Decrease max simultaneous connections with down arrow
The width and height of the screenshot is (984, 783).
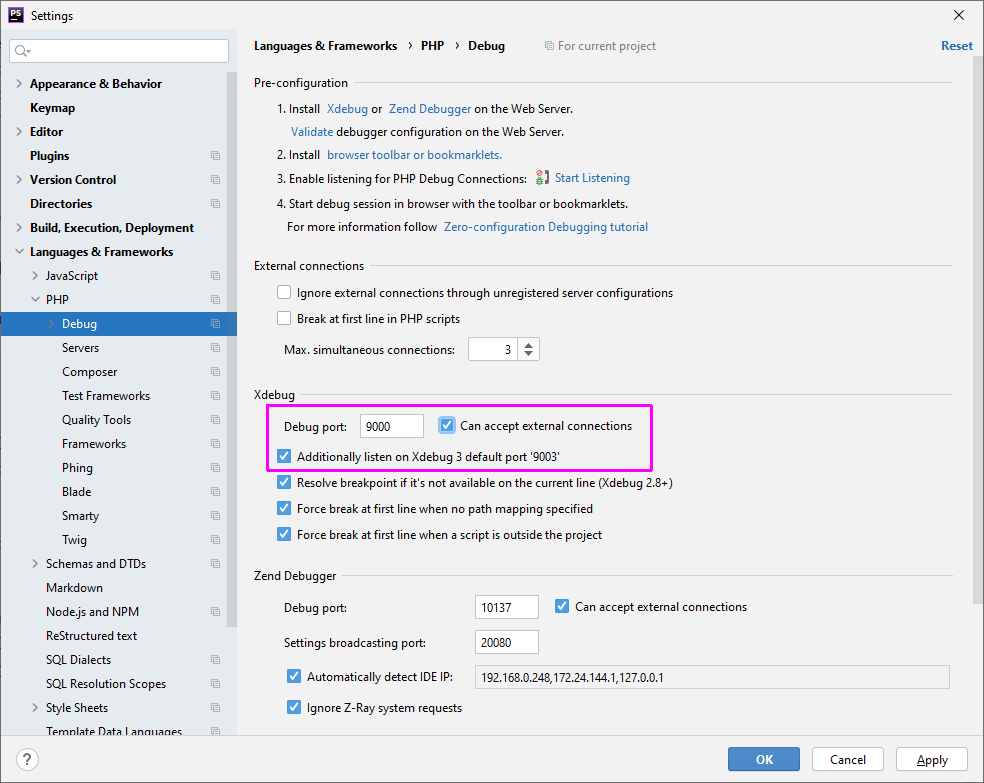[x=528, y=354]
